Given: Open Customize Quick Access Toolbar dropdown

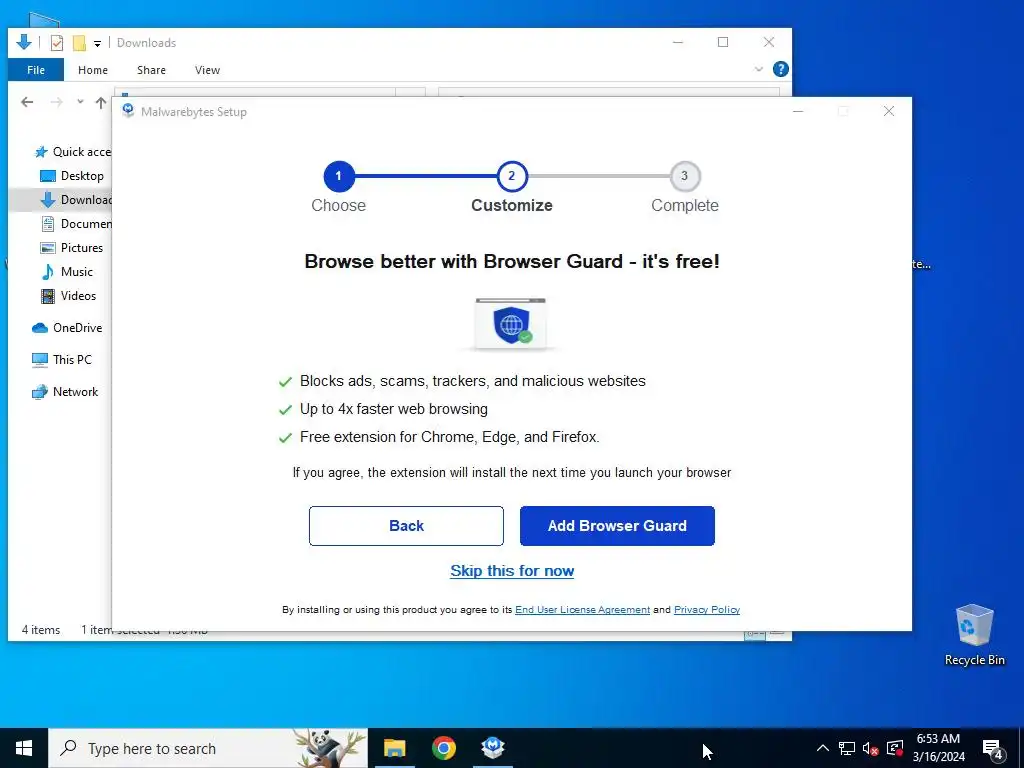Looking at the screenshot, I should click(x=97, y=44).
